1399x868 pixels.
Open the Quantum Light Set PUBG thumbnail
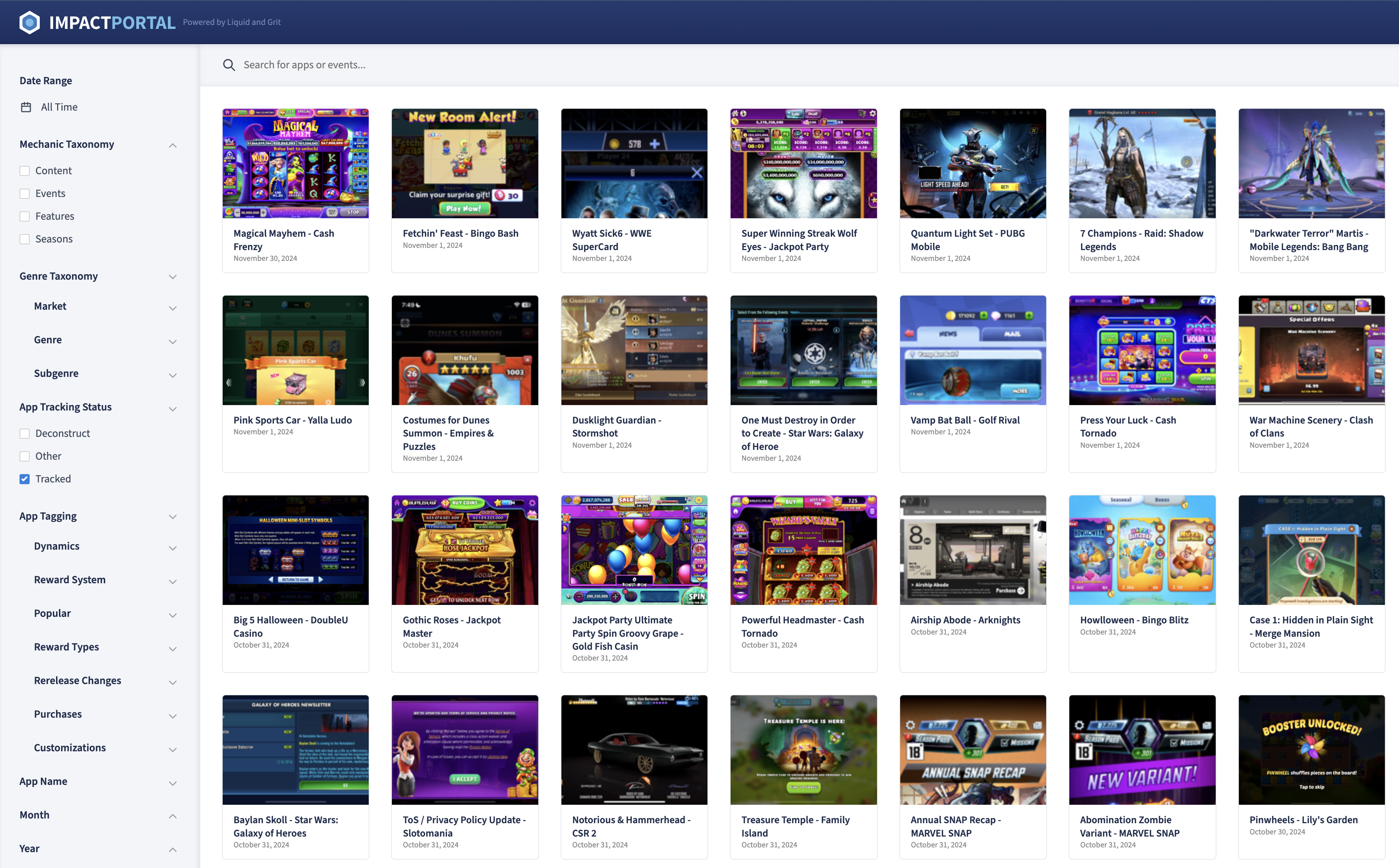[973, 163]
